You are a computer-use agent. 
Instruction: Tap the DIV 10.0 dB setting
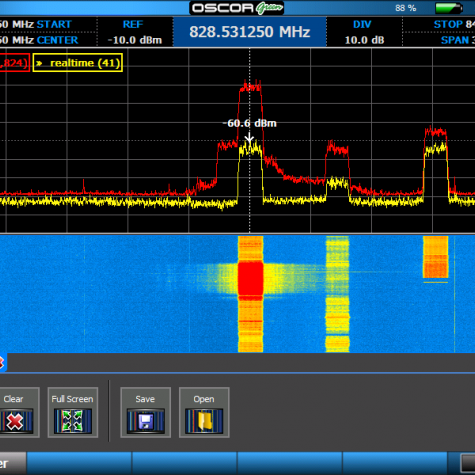[x=364, y=32]
